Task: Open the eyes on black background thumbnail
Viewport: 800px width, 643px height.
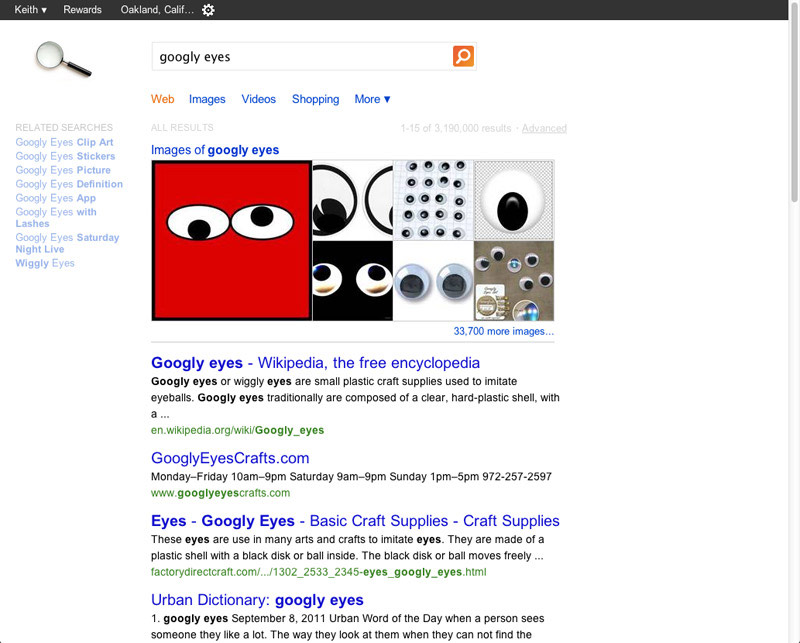Action: 353,281
